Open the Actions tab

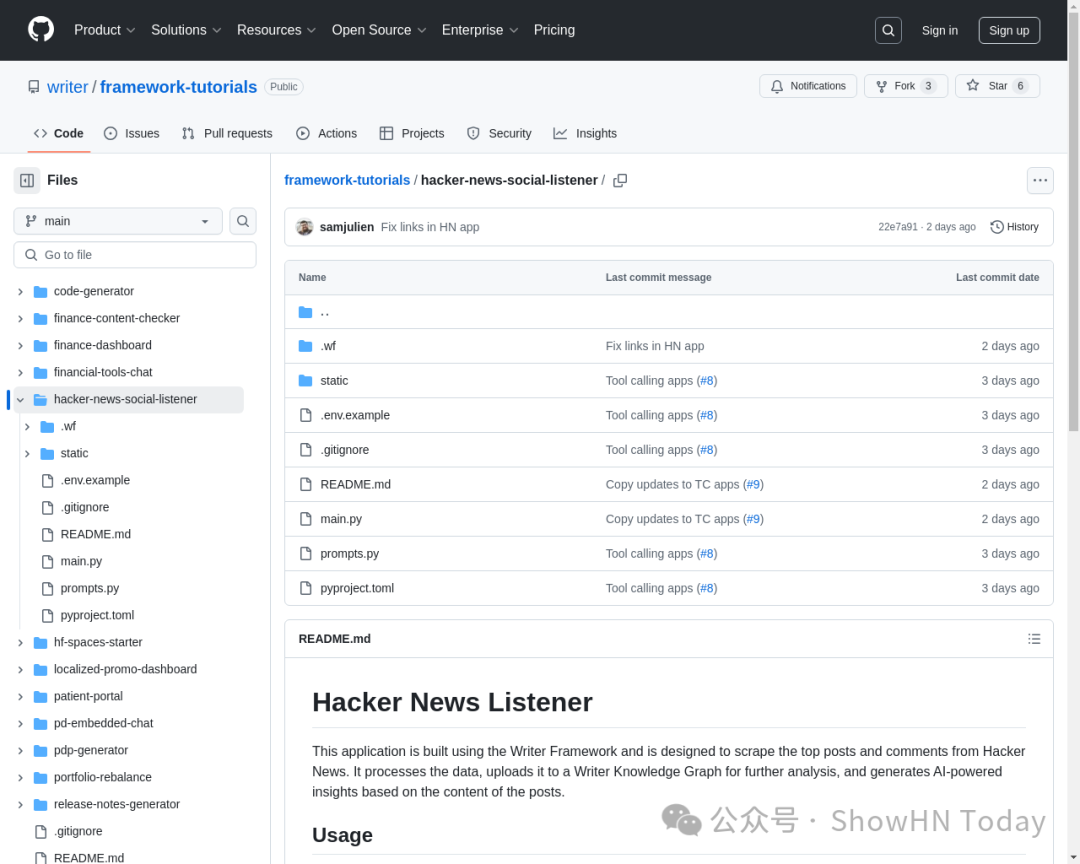point(326,133)
